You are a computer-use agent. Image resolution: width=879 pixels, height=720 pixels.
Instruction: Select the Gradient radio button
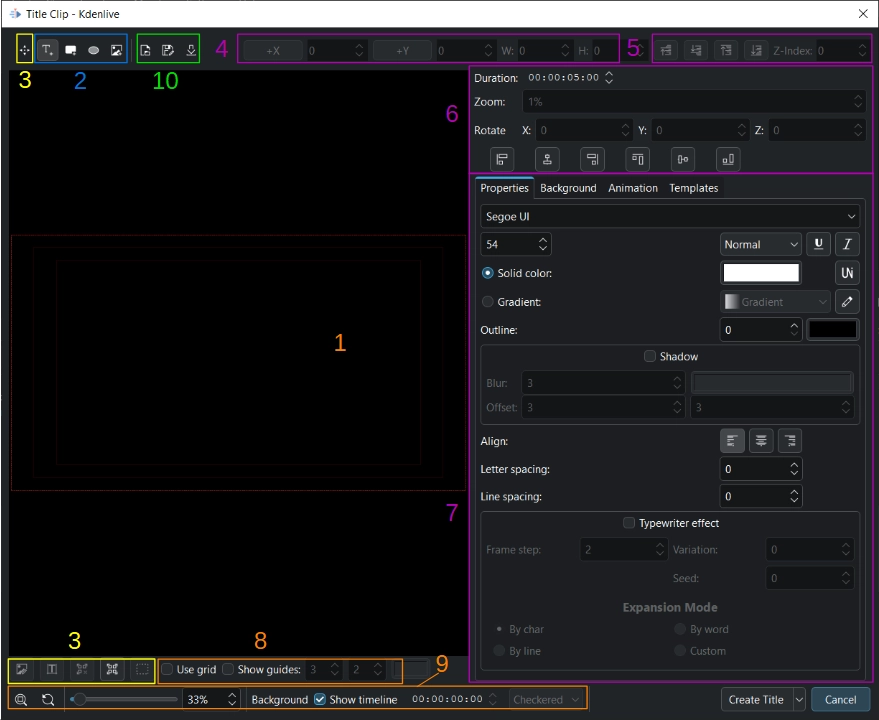pos(487,301)
